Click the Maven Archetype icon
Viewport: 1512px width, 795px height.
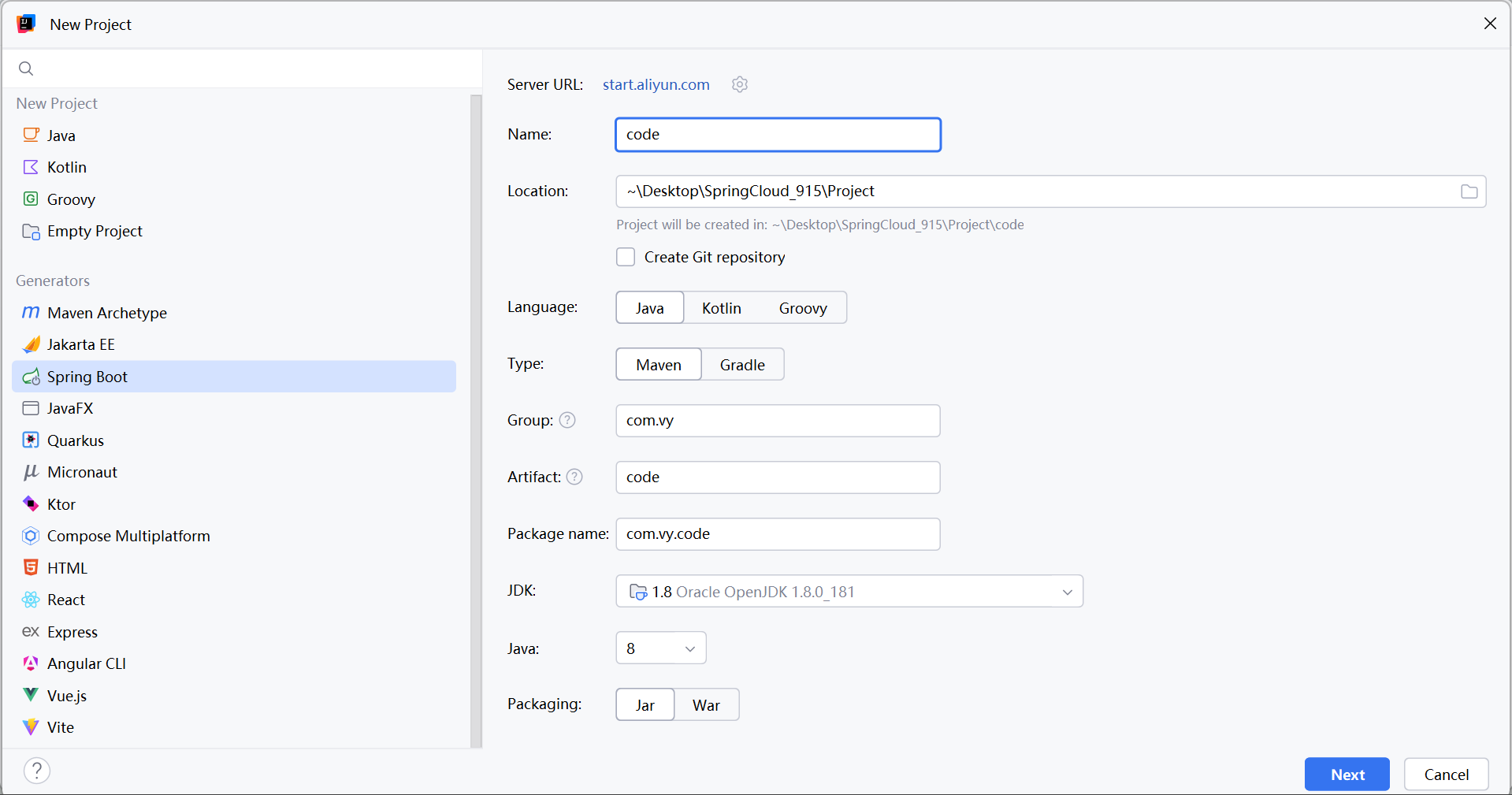pyautogui.click(x=31, y=313)
